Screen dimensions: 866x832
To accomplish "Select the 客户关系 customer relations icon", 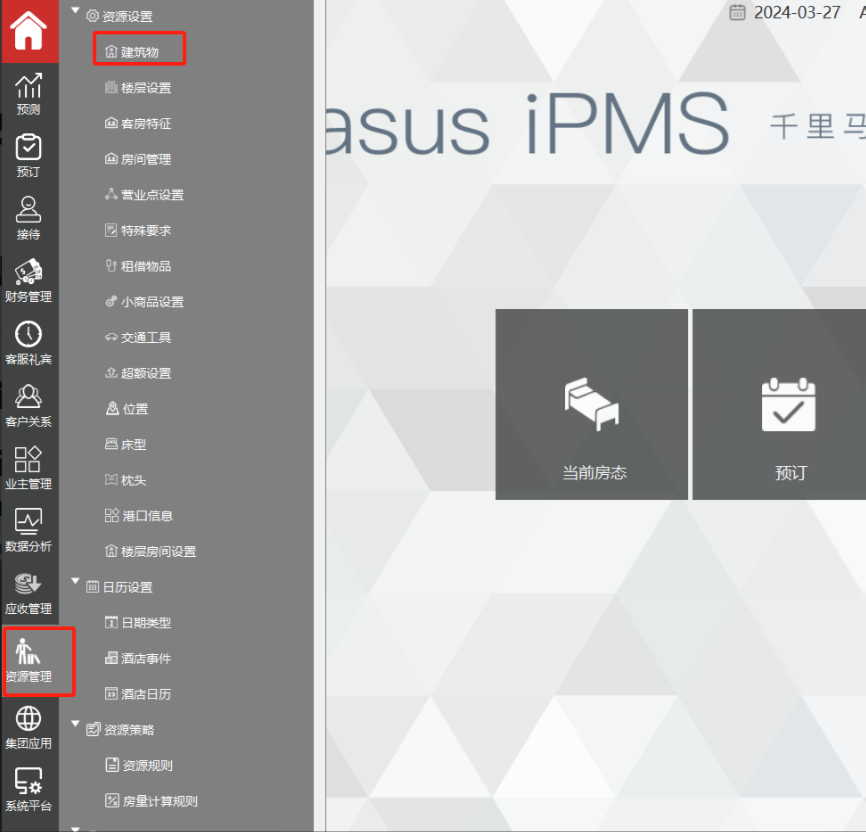I will click(29, 404).
